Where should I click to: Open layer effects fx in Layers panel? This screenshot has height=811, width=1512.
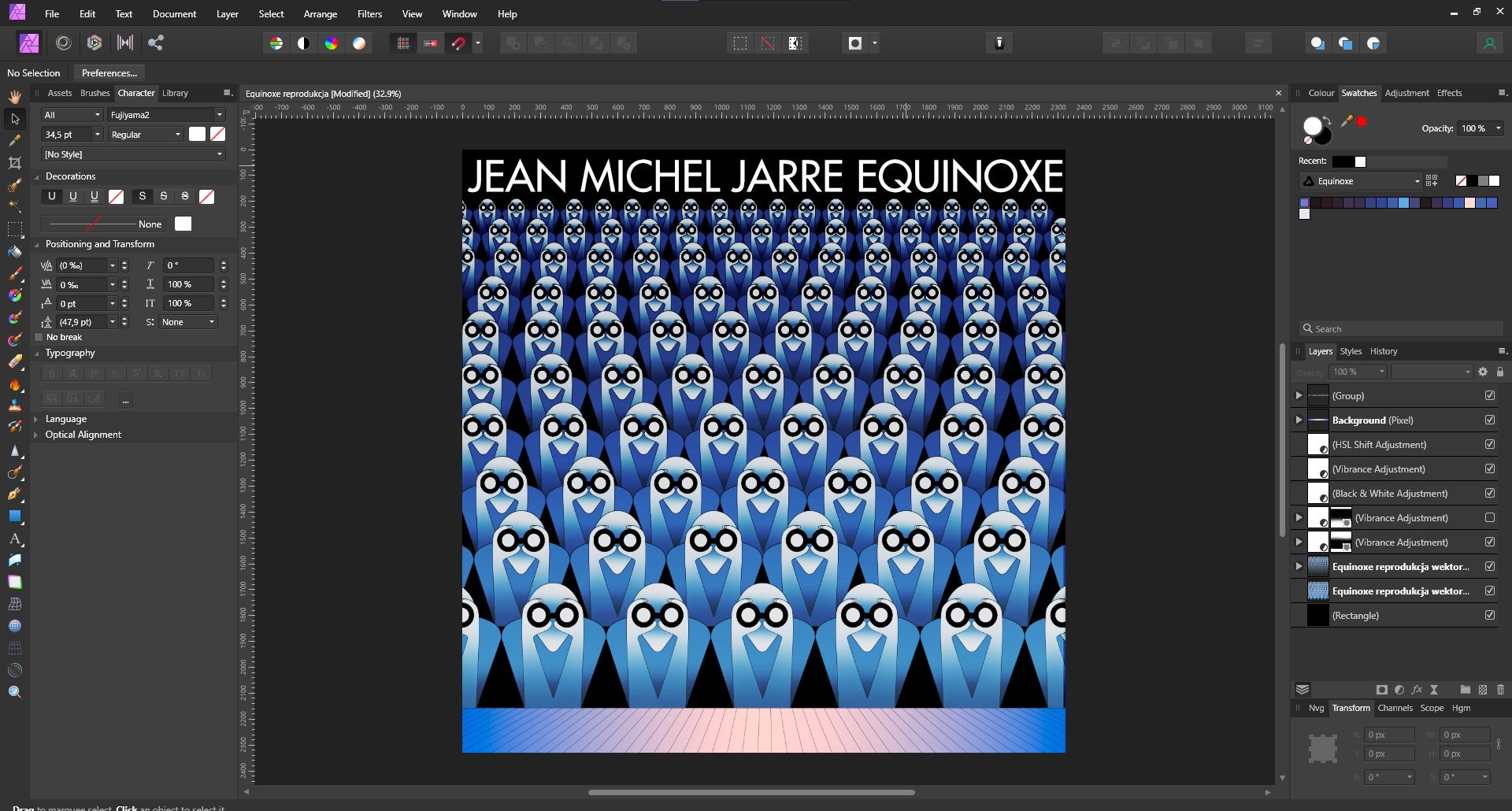pyautogui.click(x=1417, y=690)
